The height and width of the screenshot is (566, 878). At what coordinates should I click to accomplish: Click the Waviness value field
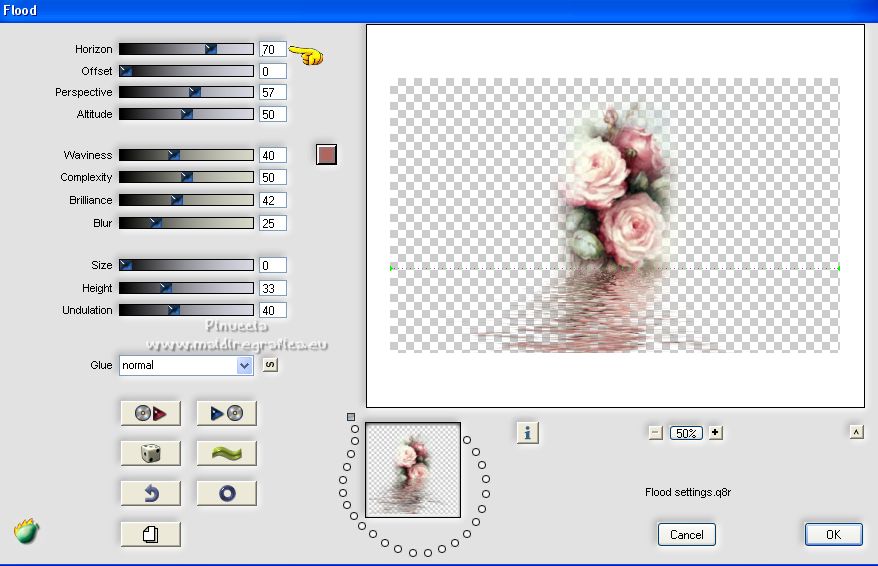[x=273, y=155]
